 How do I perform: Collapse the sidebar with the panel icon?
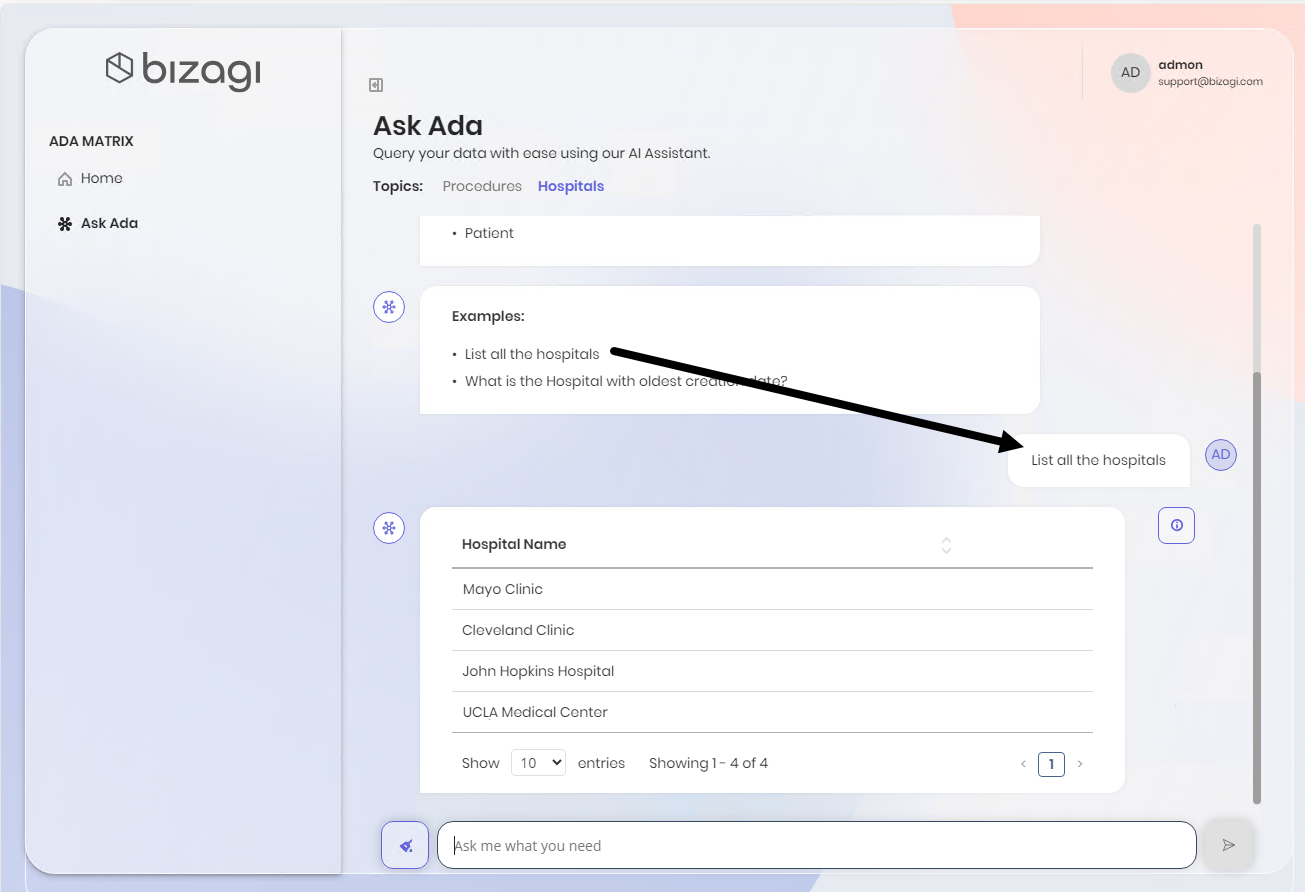pos(376,85)
